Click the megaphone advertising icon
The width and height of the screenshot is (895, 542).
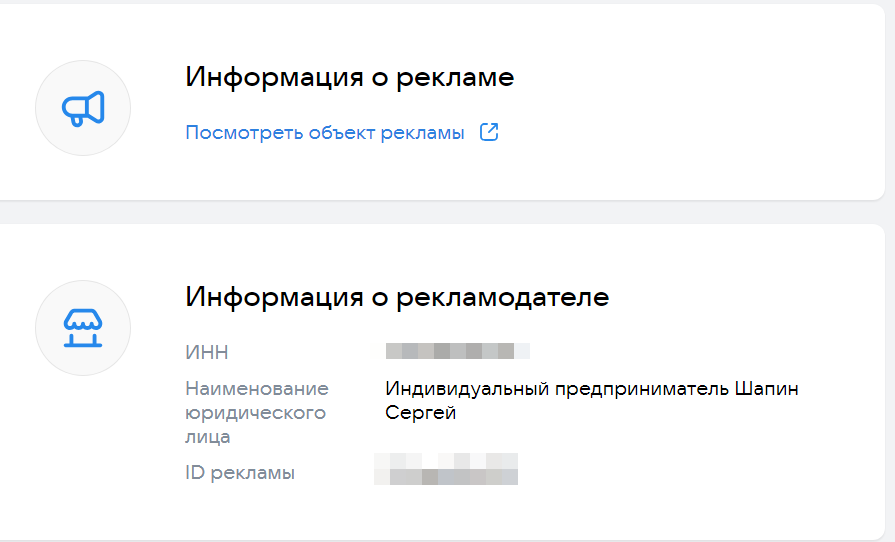click(x=83, y=108)
